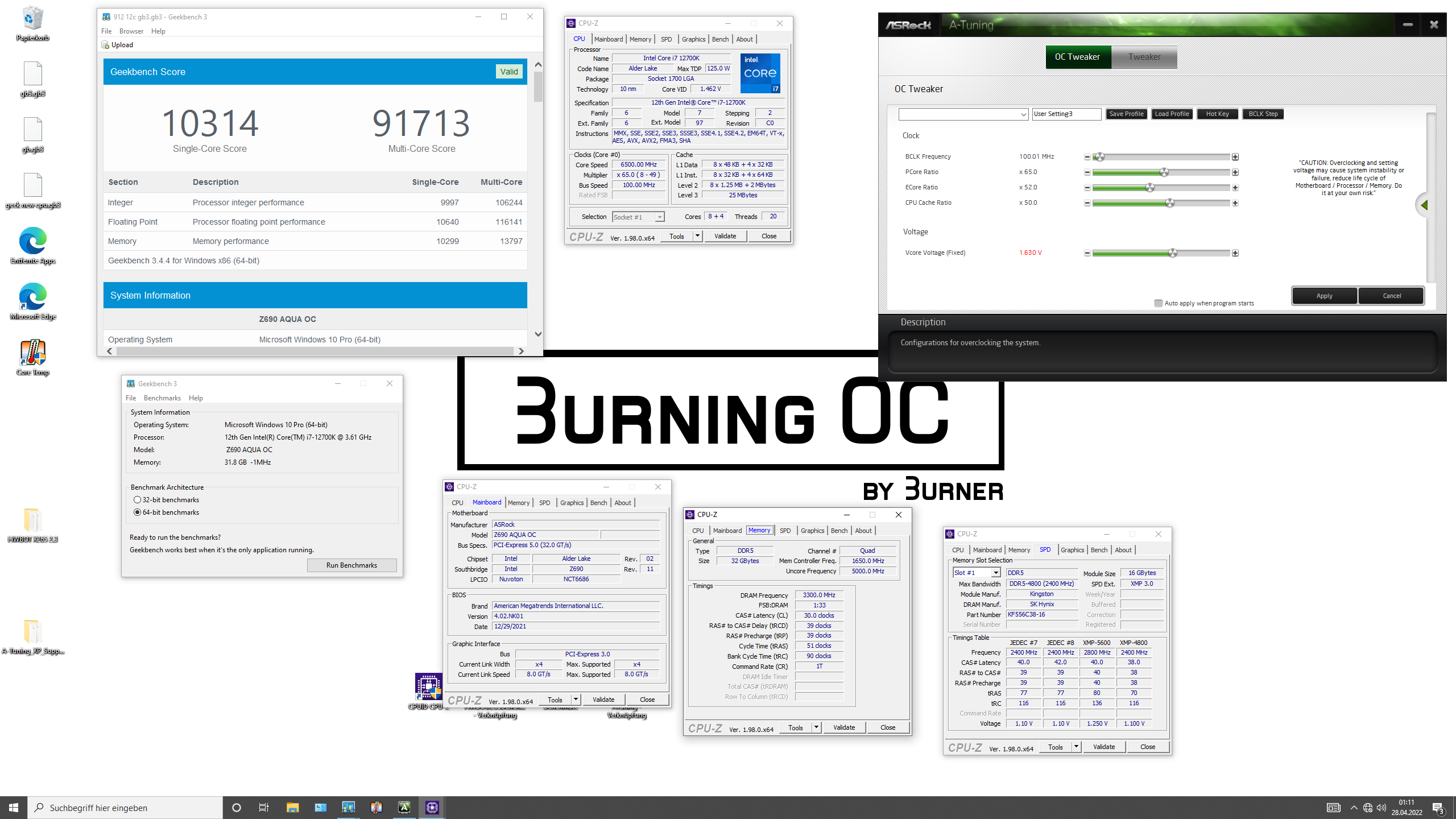Screen dimensions: 1456x819
Task: Expand Tools arrow in Memory CPU-Z window
Action: coord(816,727)
